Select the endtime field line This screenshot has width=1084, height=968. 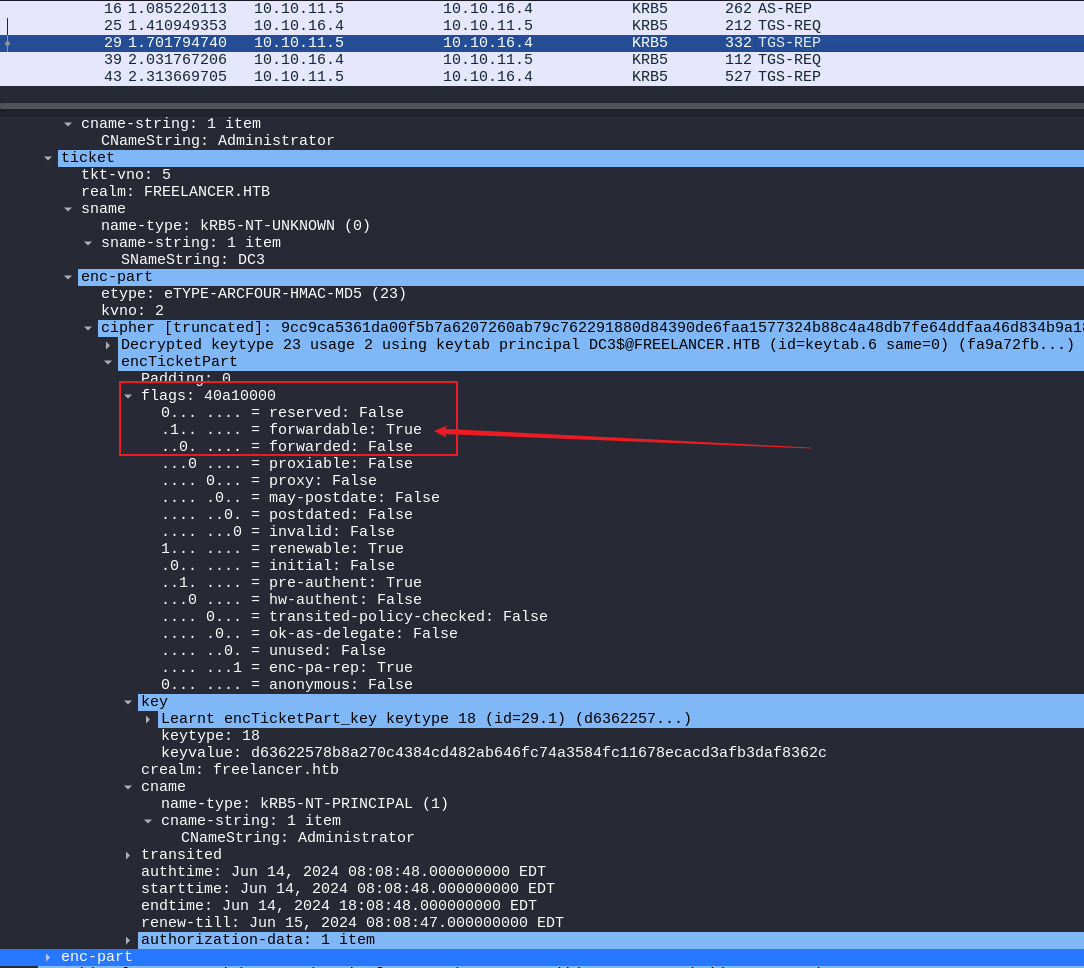[338, 906]
